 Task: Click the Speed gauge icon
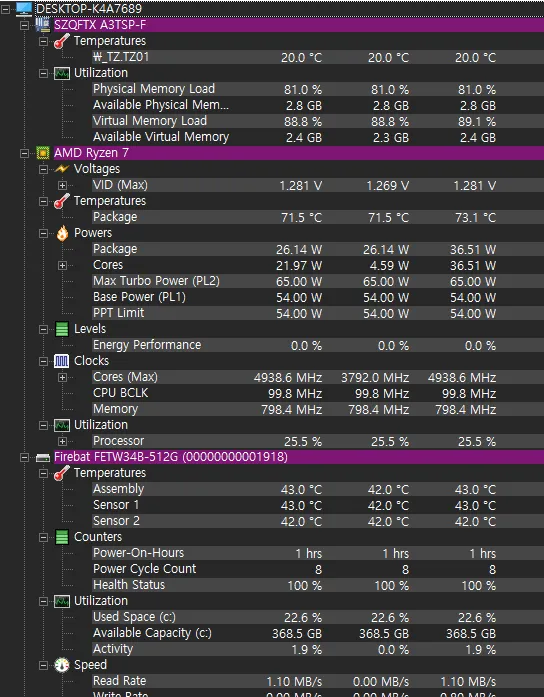tap(62, 665)
